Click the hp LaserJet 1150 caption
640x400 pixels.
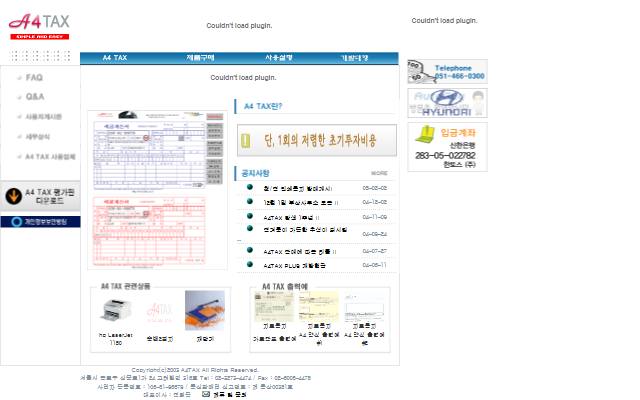pos(116,339)
